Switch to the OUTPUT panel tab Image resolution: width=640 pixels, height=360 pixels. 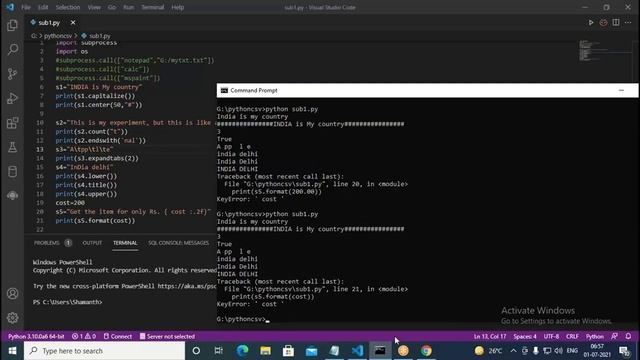point(92,243)
